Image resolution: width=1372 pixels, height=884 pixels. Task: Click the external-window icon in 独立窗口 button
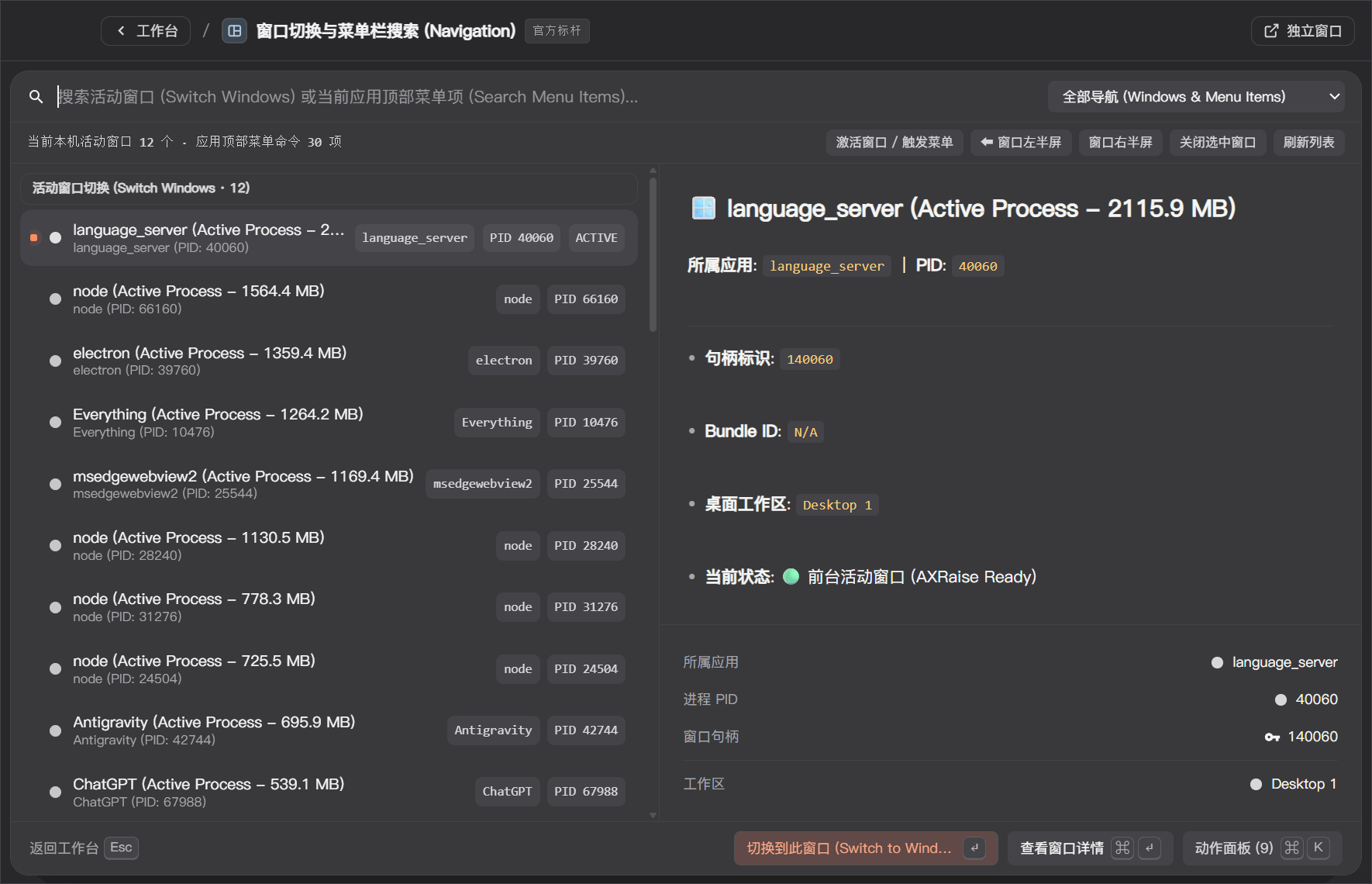pos(1271,31)
